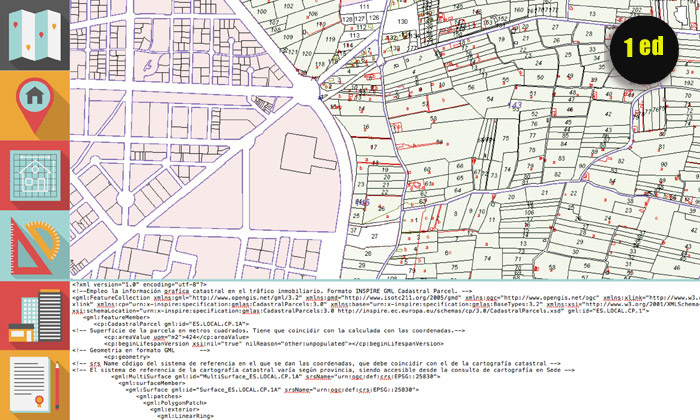This screenshot has height=420, width=700.
Task: Click the blue 143 polygon label
Action: 515,106
